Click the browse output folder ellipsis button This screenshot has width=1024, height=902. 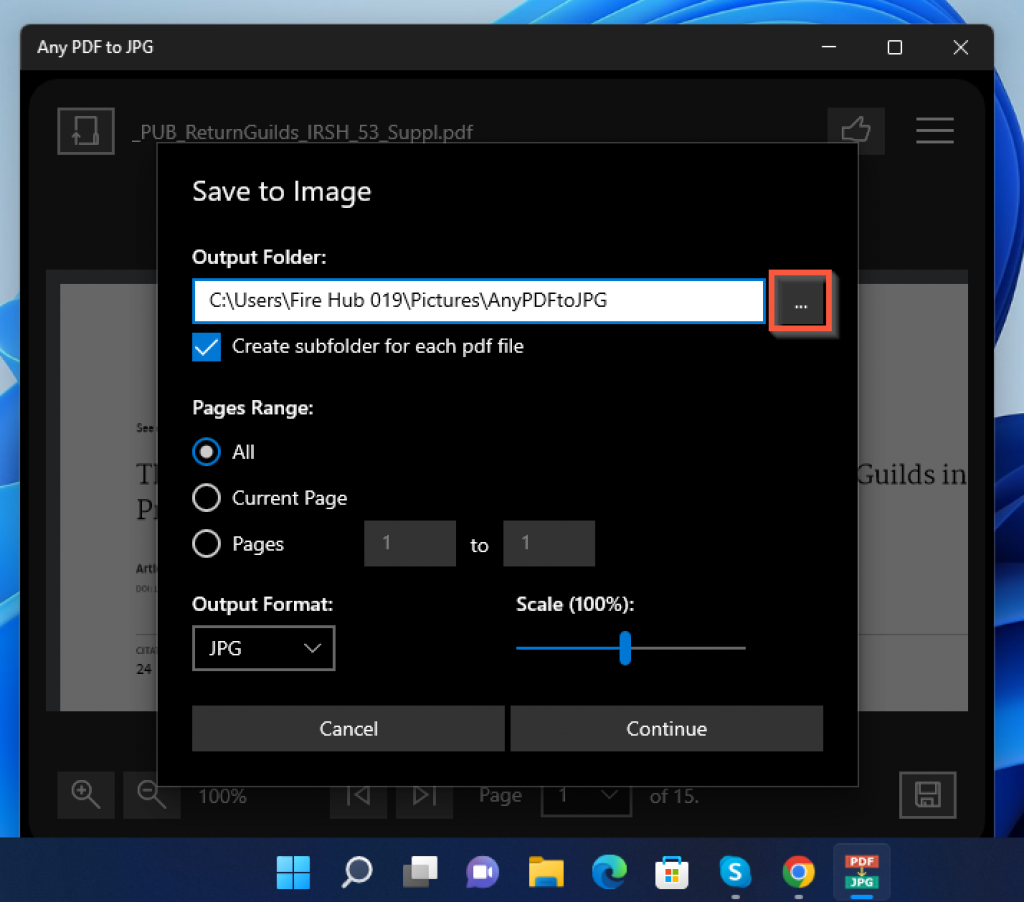tap(801, 301)
